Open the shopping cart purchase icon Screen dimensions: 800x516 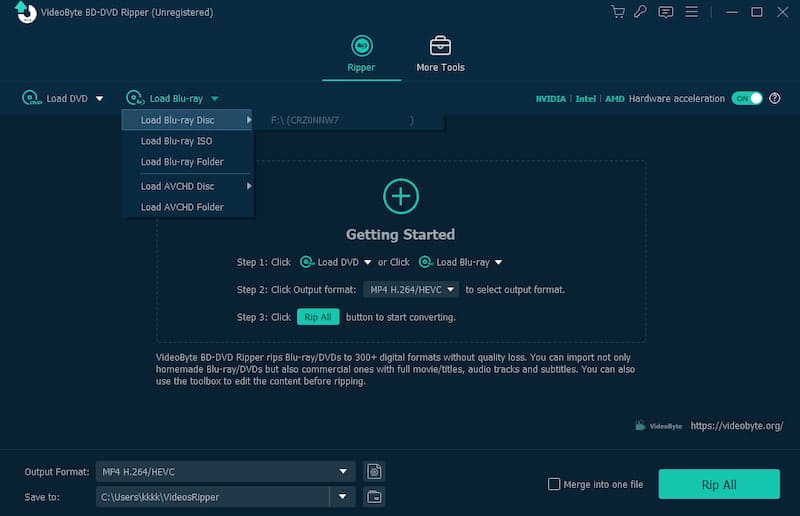618,12
